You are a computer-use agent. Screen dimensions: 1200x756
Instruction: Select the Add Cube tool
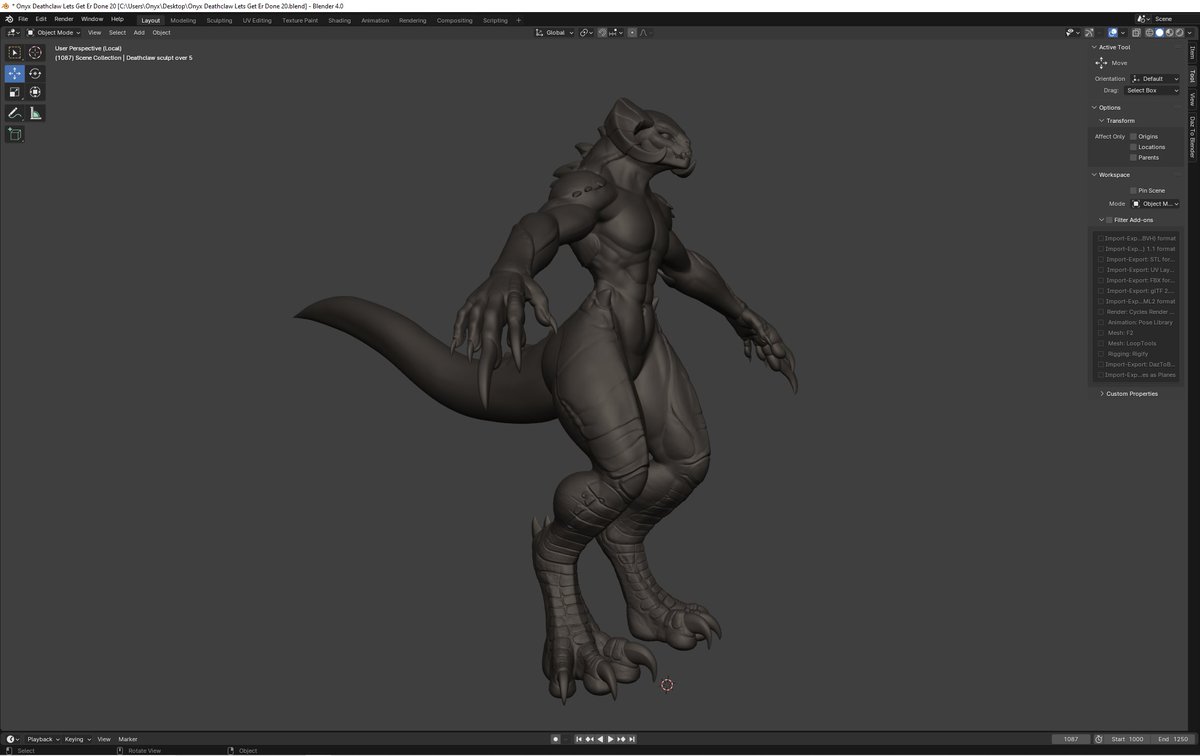pyautogui.click(x=15, y=134)
